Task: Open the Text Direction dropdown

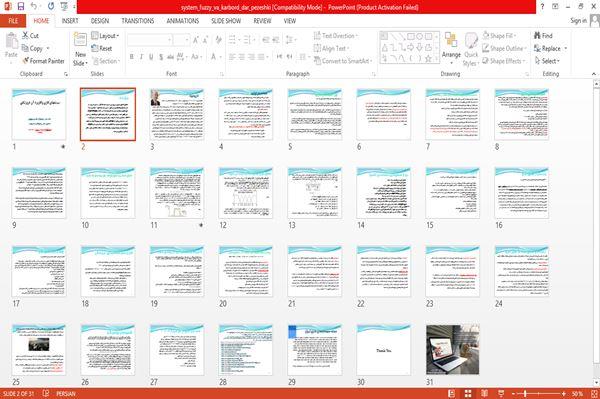Action: click(x=336, y=36)
